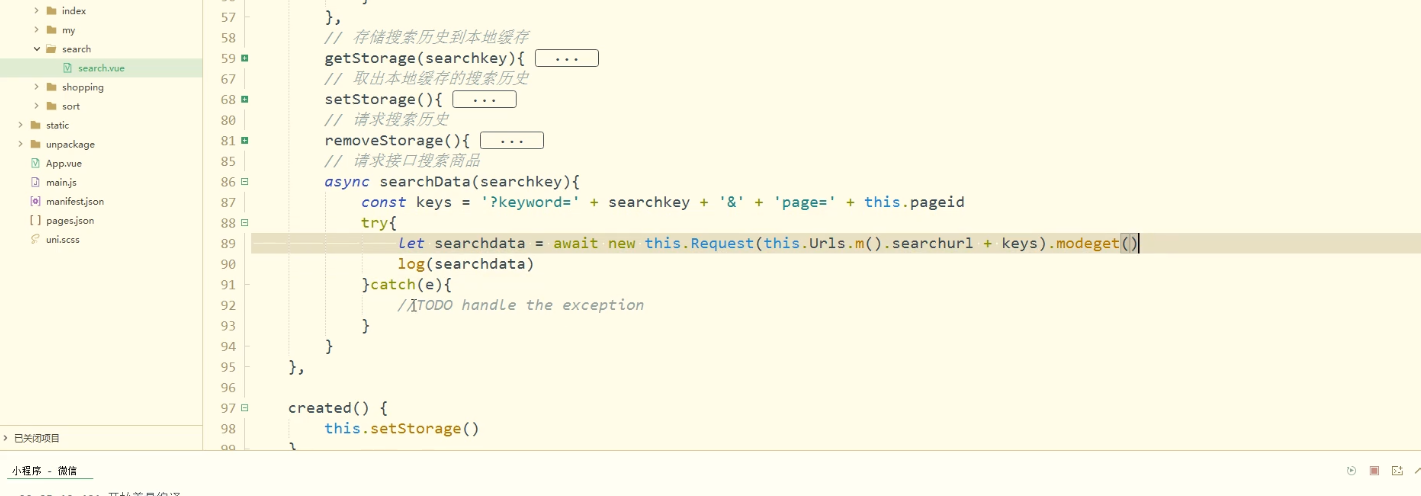Fold created() block at line 97

(x=244, y=407)
